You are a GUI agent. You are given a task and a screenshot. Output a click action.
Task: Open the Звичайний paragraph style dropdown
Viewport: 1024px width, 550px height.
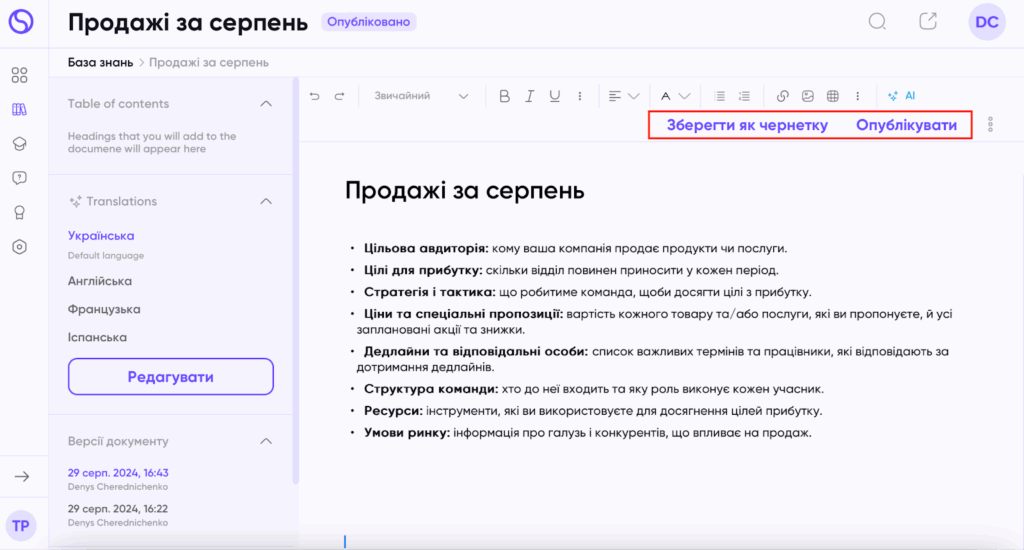421,96
